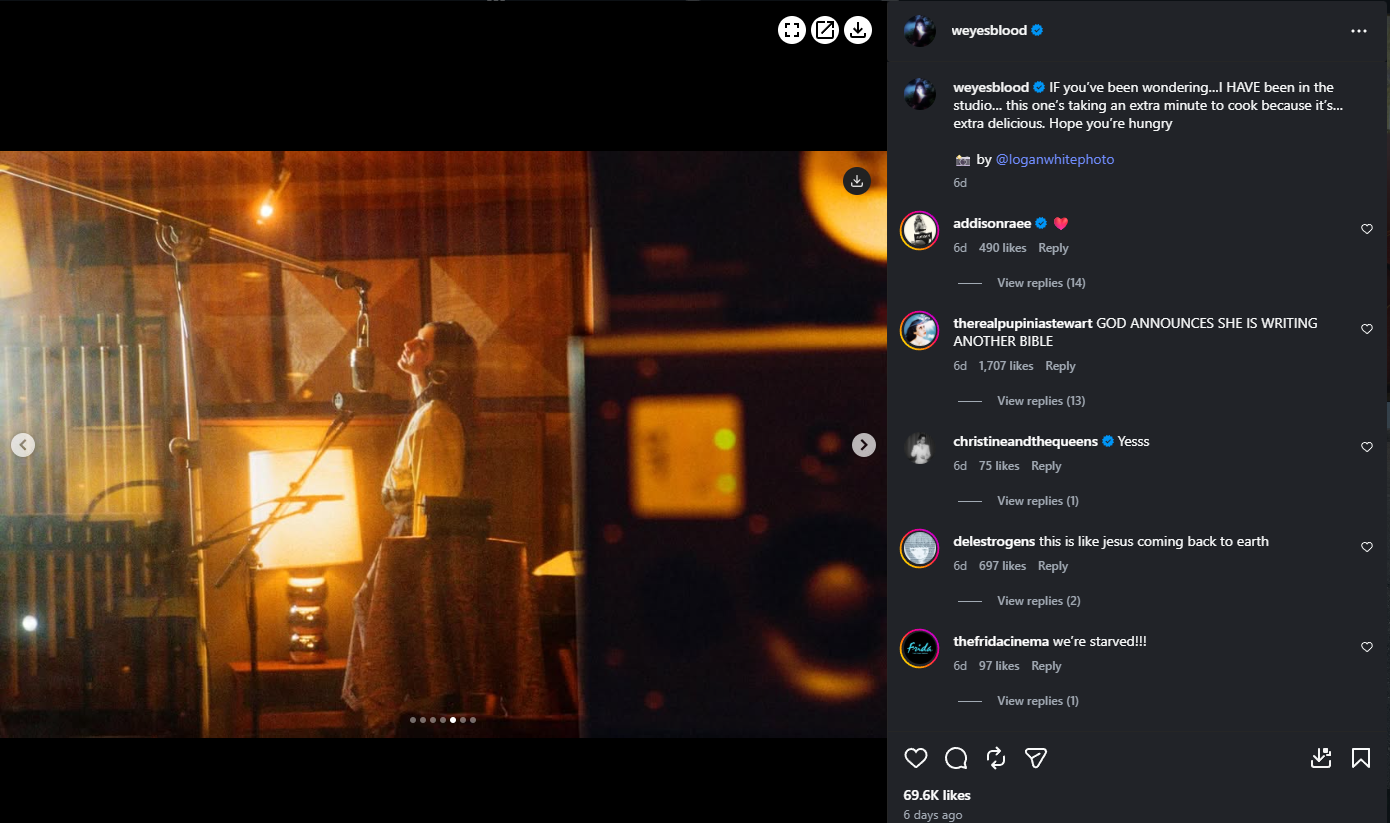The width and height of the screenshot is (1390, 823).
Task: Go to the previous photo in carousel
Action: pyautogui.click(x=23, y=445)
